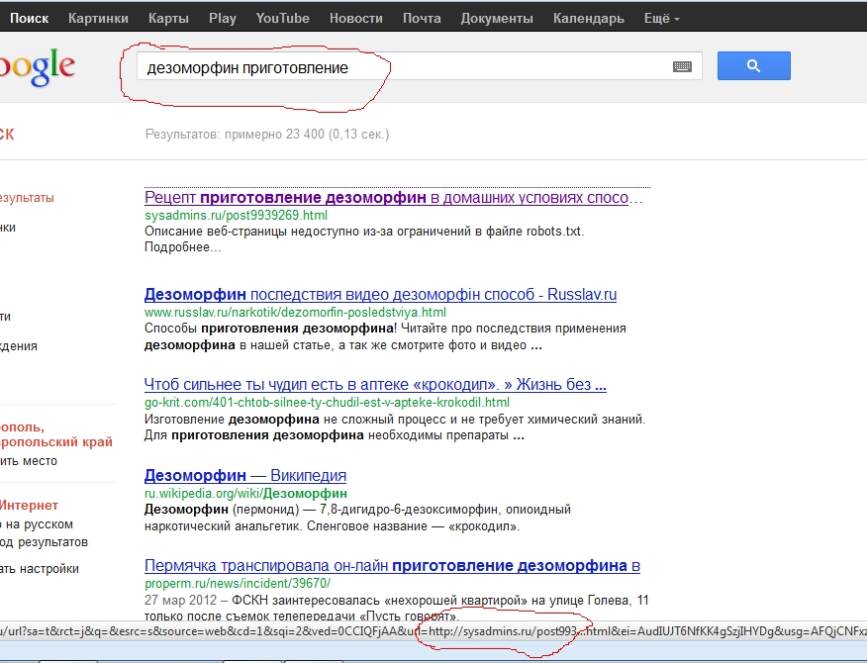Click the robots.txt description snippet text

pyautogui.click(x=364, y=231)
